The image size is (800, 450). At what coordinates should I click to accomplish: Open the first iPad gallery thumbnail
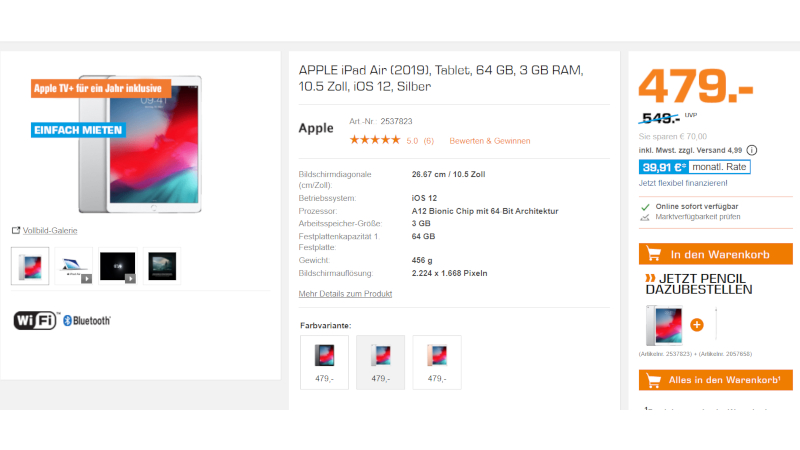coord(30,266)
